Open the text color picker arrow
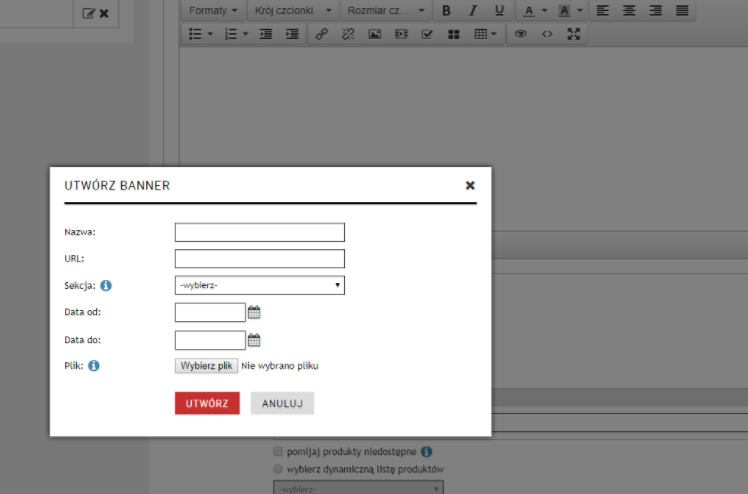Screen dimensions: 748x494 544,10
